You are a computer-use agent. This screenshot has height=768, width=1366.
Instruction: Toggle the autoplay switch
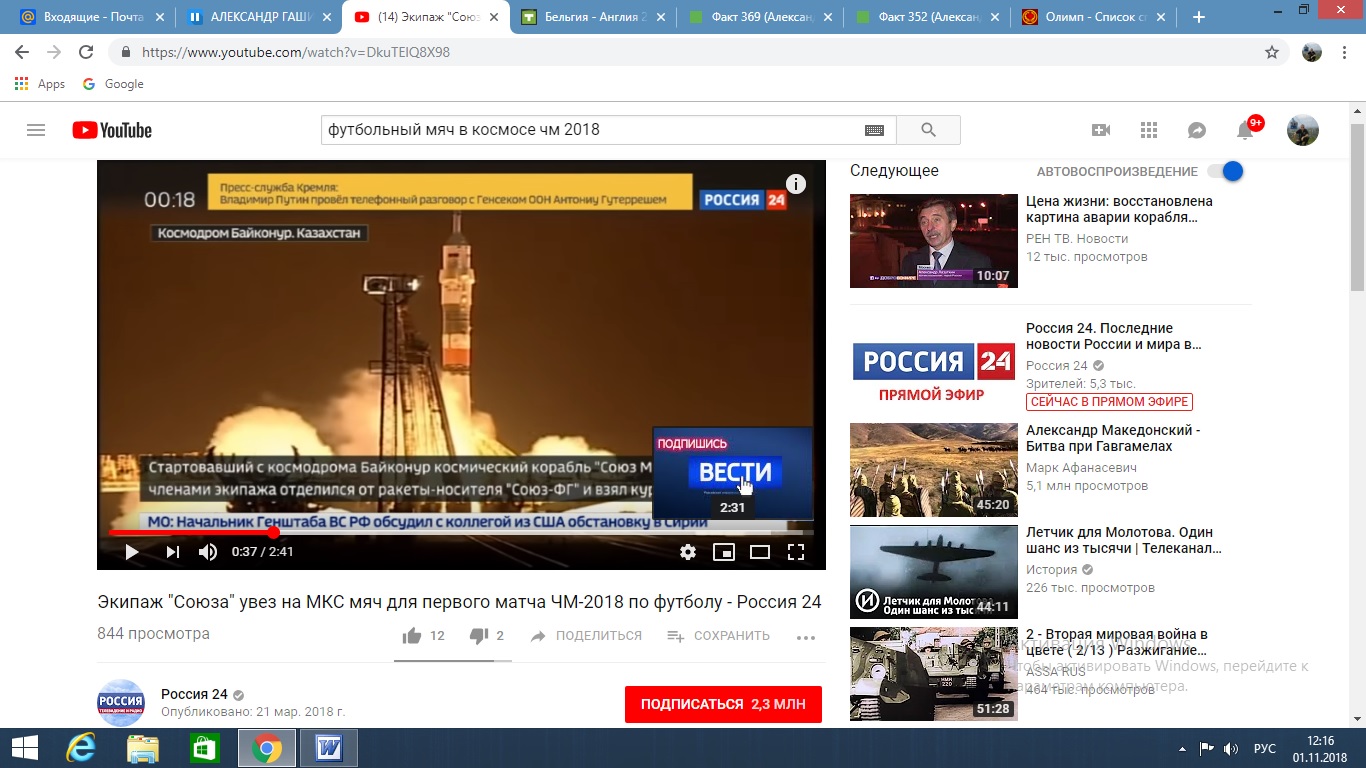tap(1226, 171)
